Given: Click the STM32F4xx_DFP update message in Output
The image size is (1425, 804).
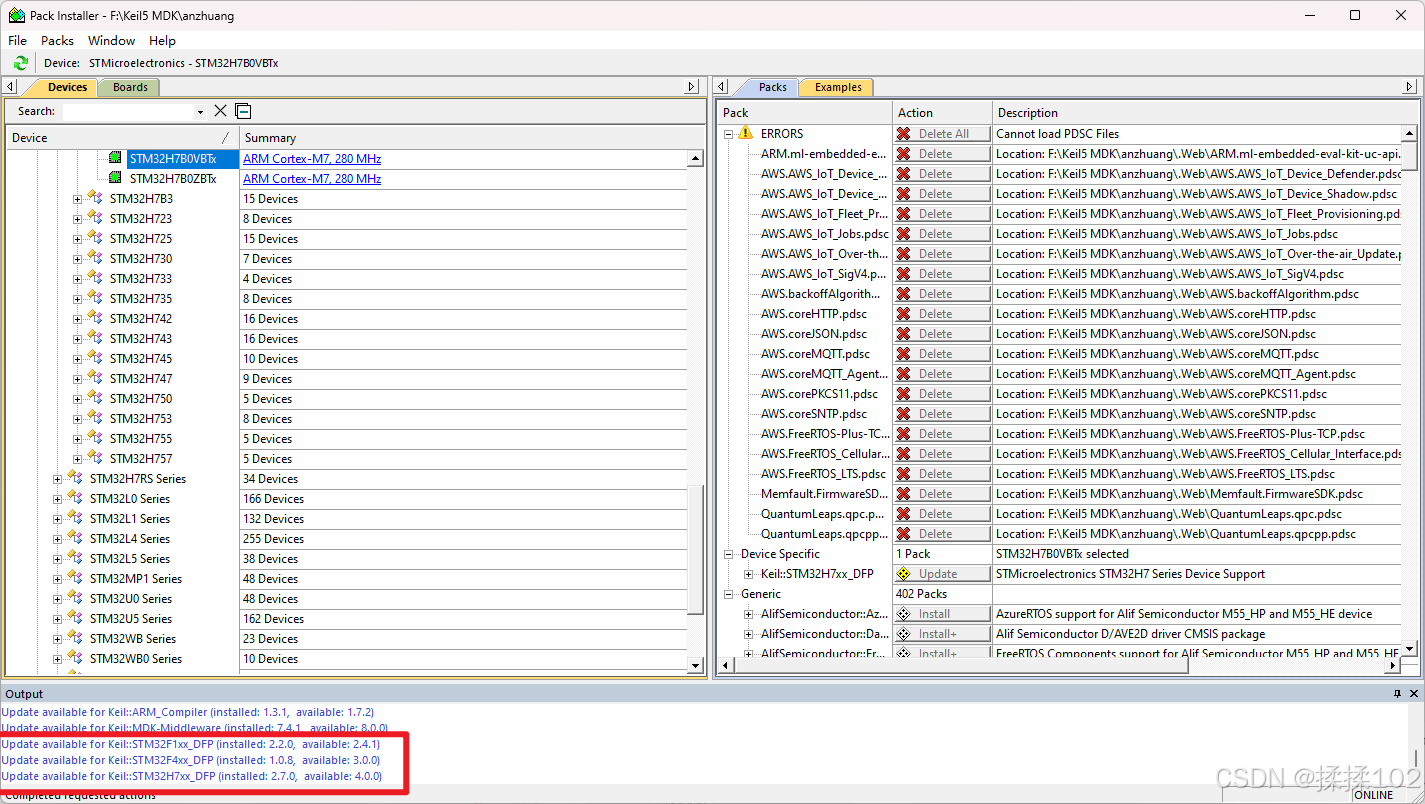Looking at the screenshot, I should point(191,760).
